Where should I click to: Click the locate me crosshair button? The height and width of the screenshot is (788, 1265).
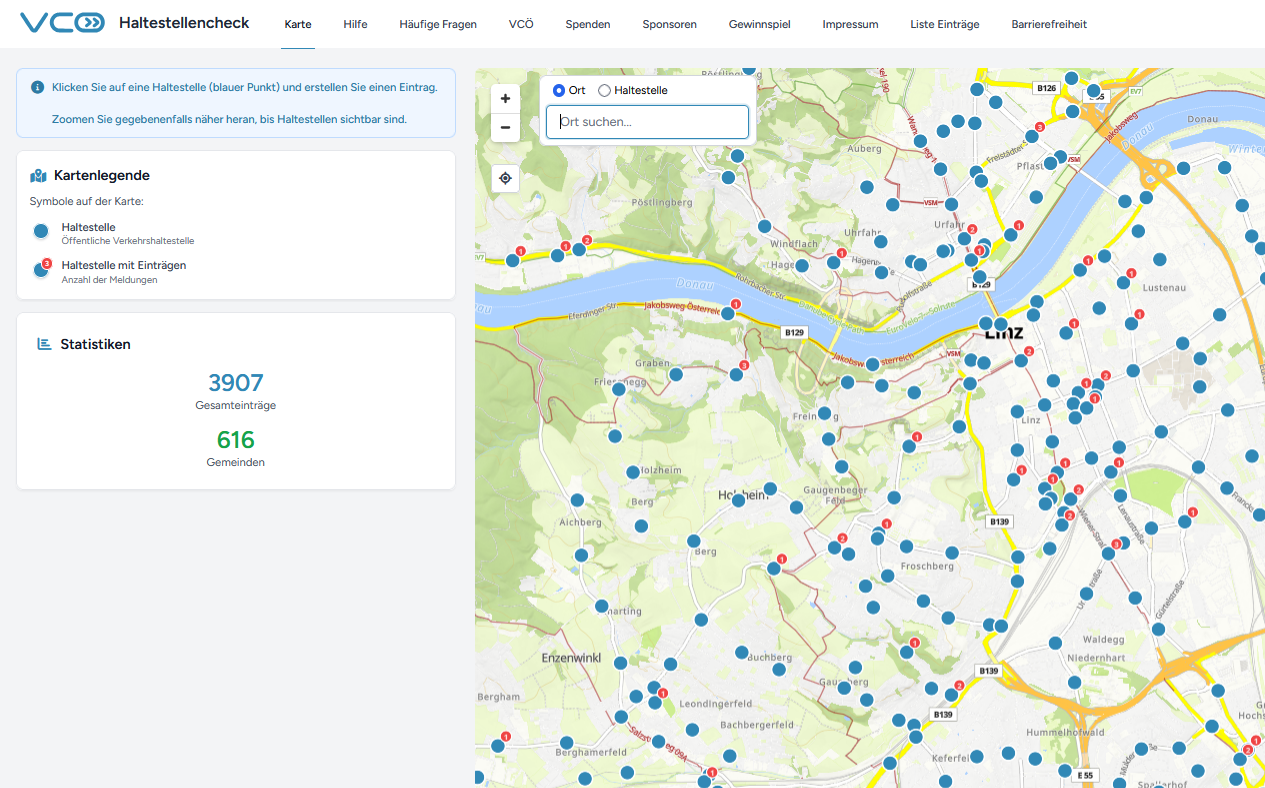coord(505,178)
